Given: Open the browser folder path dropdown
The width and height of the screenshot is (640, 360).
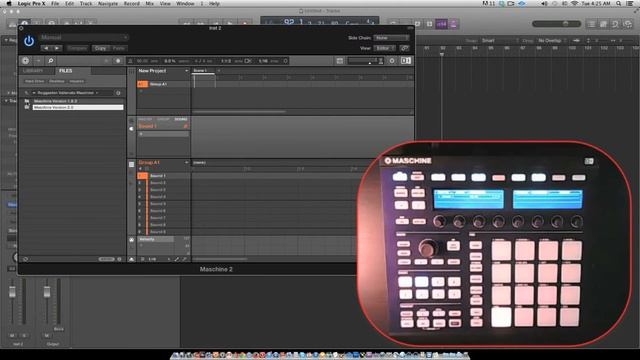Looking at the screenshot, I should pos(67,93).
